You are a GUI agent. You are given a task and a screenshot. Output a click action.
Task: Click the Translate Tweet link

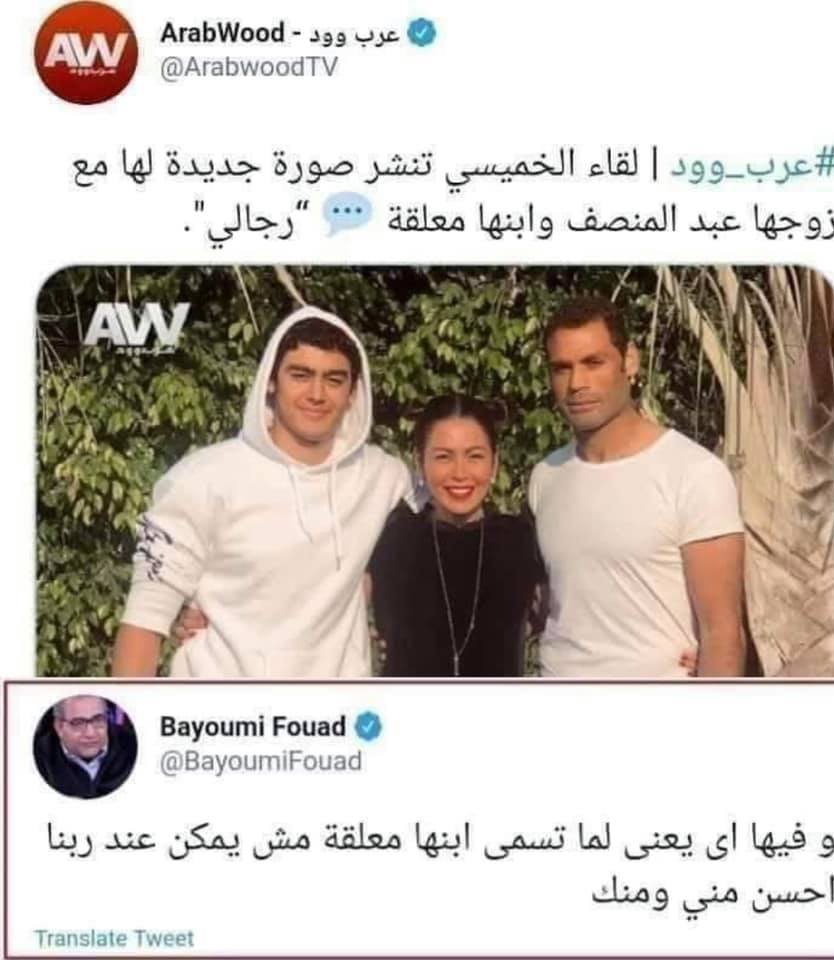[115, 939]
